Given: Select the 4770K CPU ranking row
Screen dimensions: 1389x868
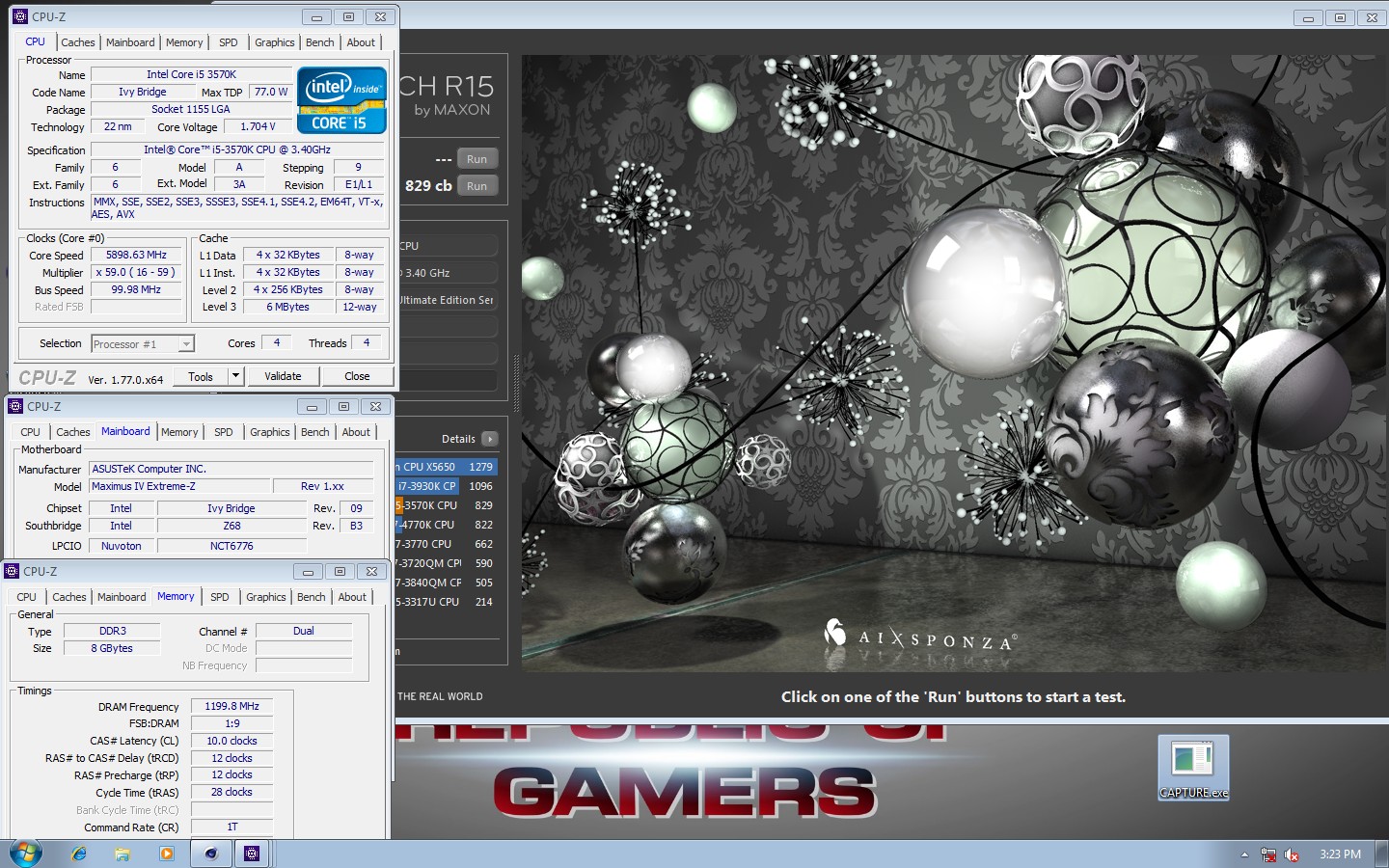Looking at the screenshot, I should [x=446, y=525].
